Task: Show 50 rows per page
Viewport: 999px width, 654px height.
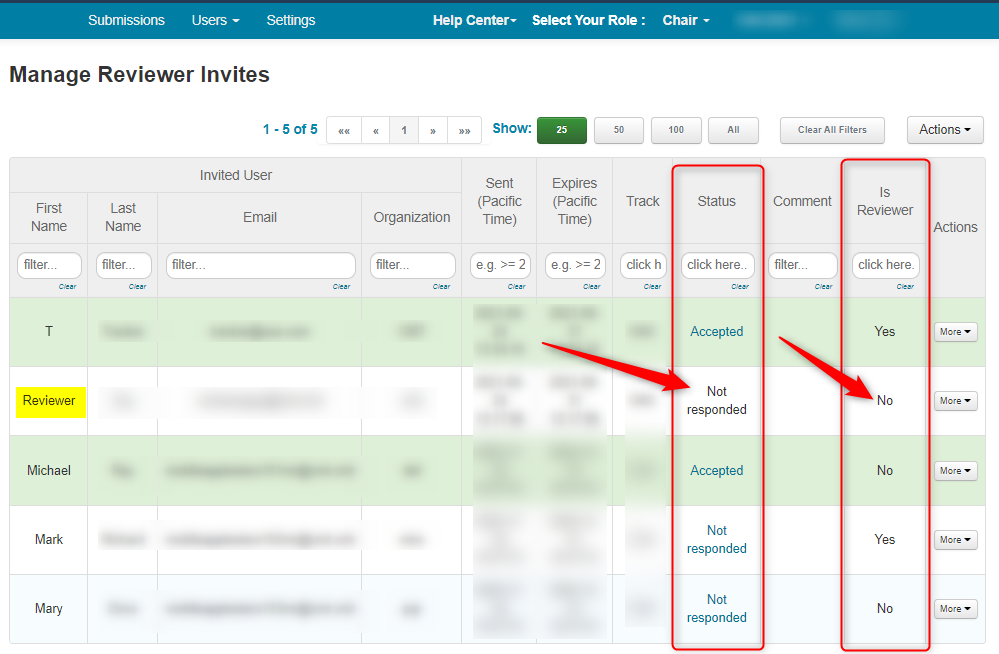Action: click(x=619, y=130)
